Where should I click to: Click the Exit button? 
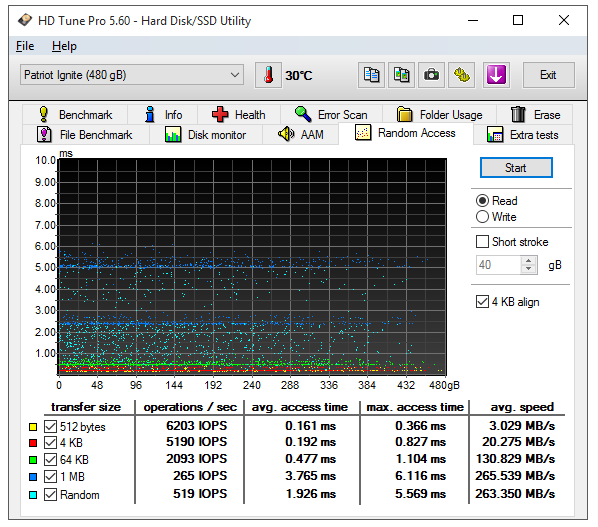pyautogui.click(x=548, y=75)
